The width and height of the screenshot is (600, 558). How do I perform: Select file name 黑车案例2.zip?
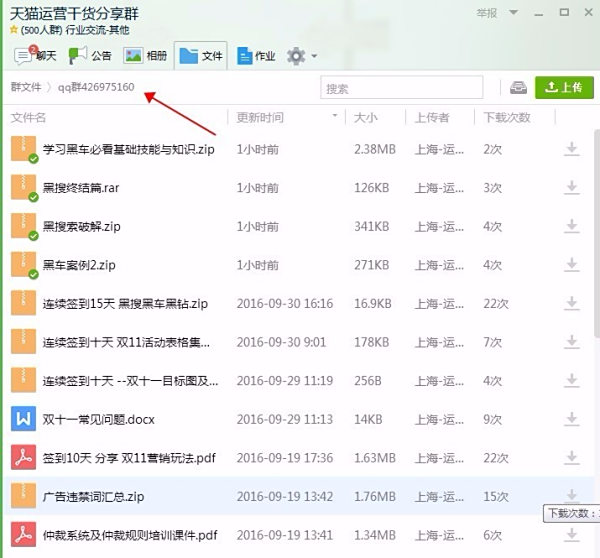79,265
